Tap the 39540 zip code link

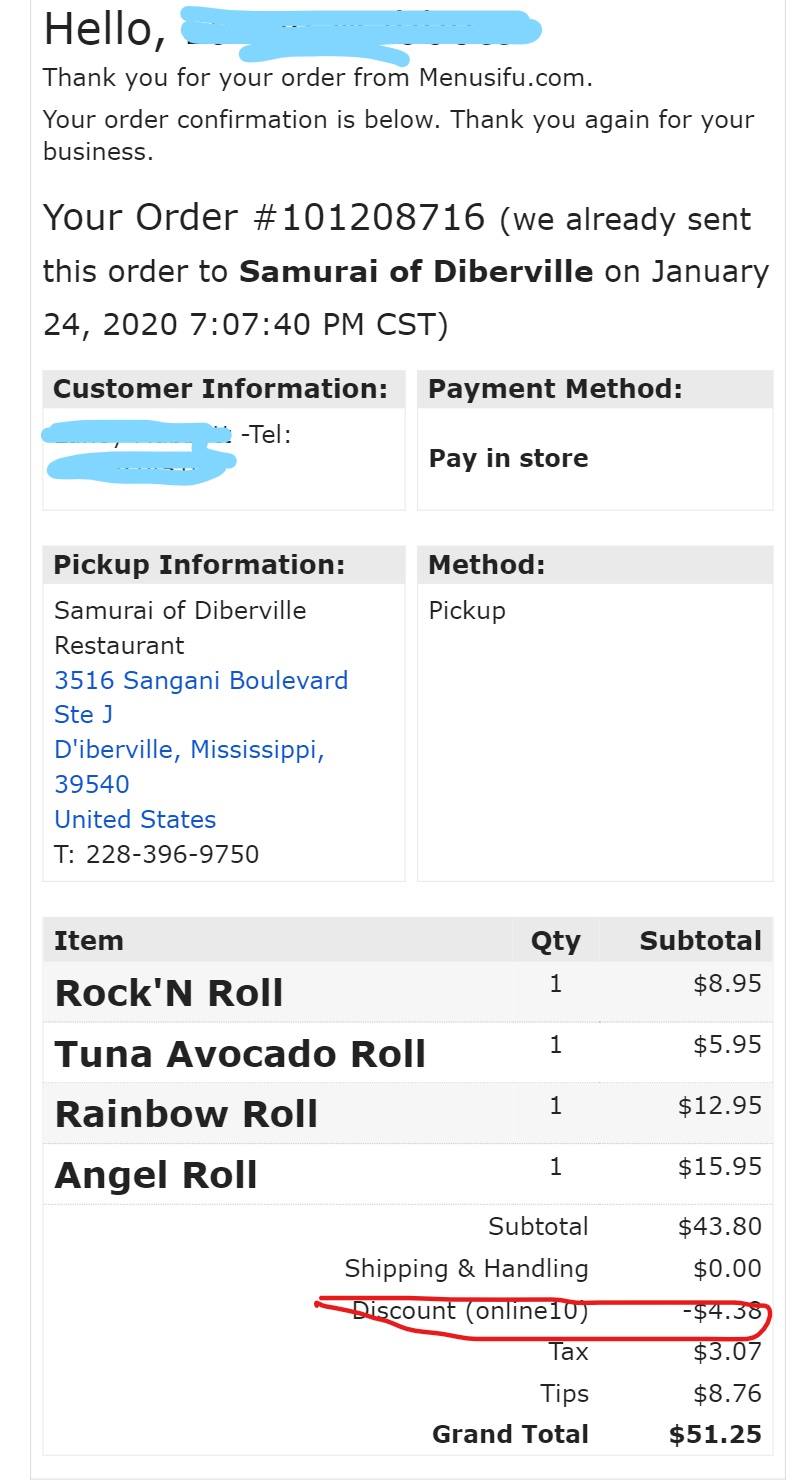(91, 785)
